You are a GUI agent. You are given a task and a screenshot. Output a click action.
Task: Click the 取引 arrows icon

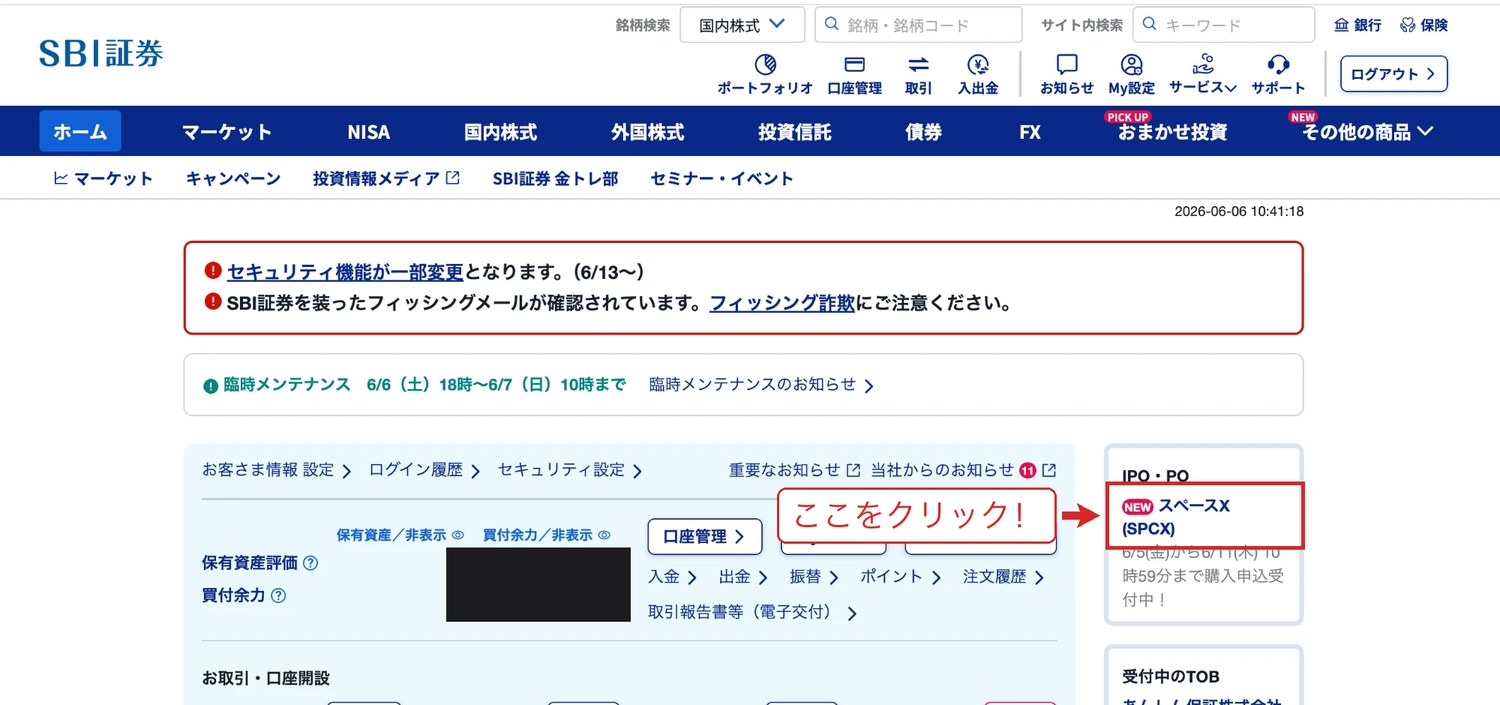coord(918,65)
